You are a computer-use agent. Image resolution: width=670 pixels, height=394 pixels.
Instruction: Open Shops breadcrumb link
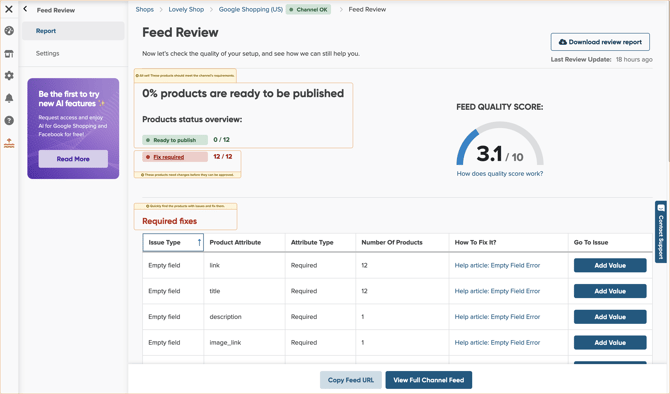point(144,9)
